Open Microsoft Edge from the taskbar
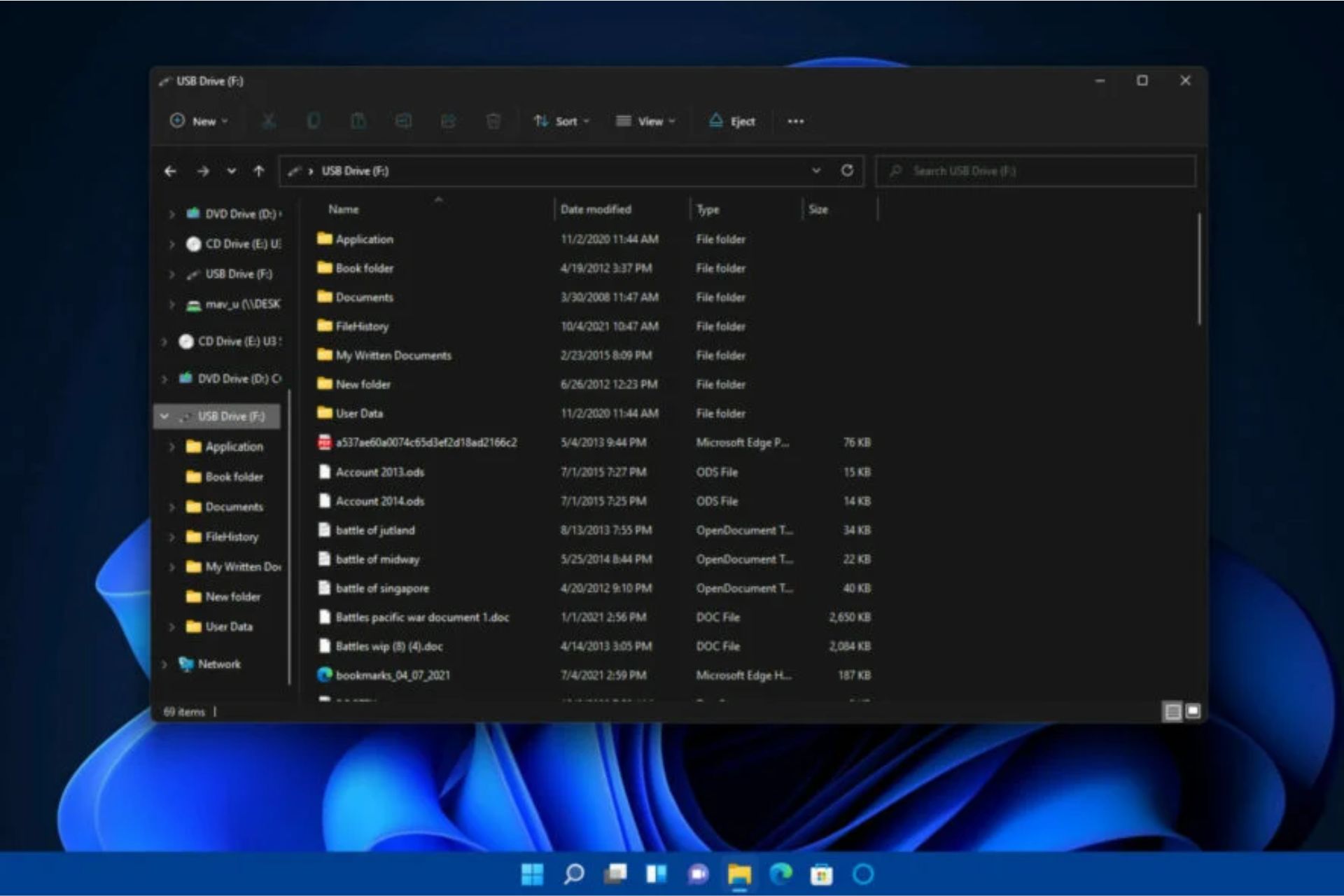1344x896 pixels. click(x=780, y=874)
